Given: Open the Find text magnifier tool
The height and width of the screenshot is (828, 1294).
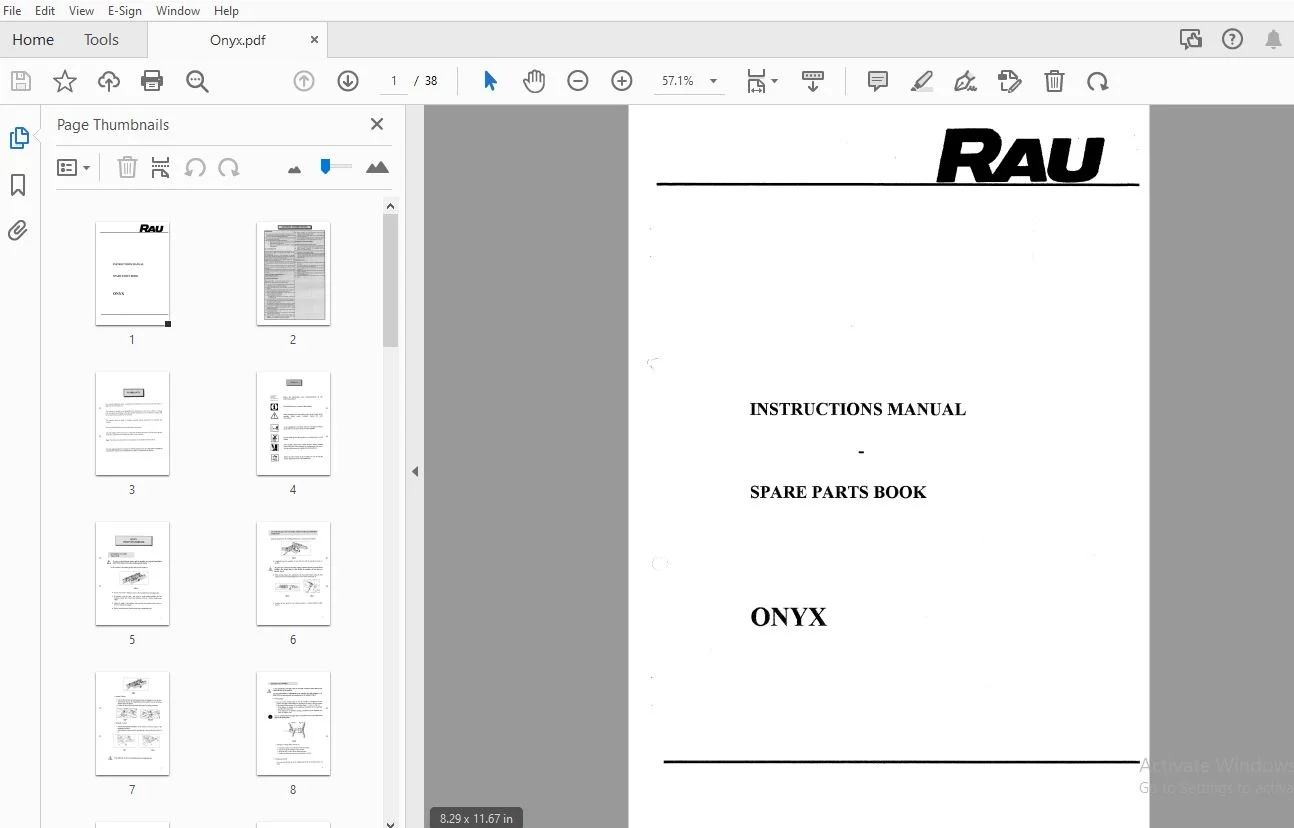Looking at the screenshot, I should 197,81.
